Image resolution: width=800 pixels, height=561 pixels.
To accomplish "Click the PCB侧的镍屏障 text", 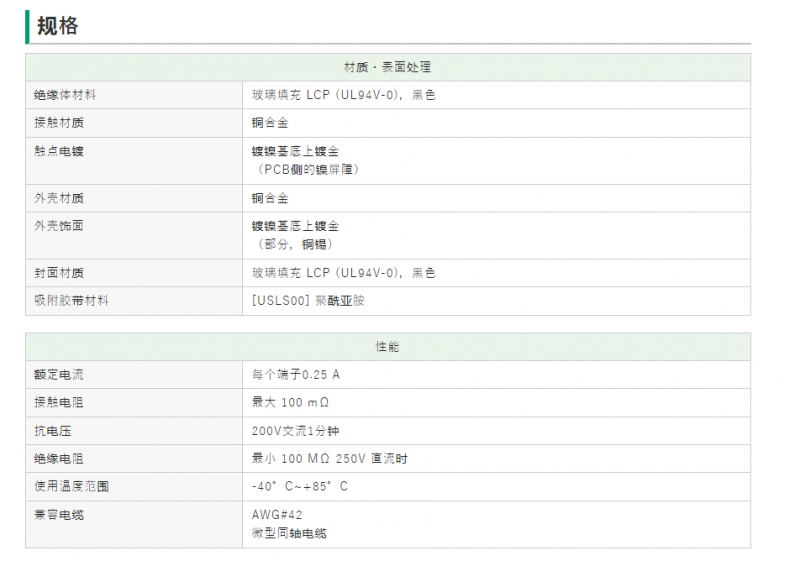I will point(307,169).
